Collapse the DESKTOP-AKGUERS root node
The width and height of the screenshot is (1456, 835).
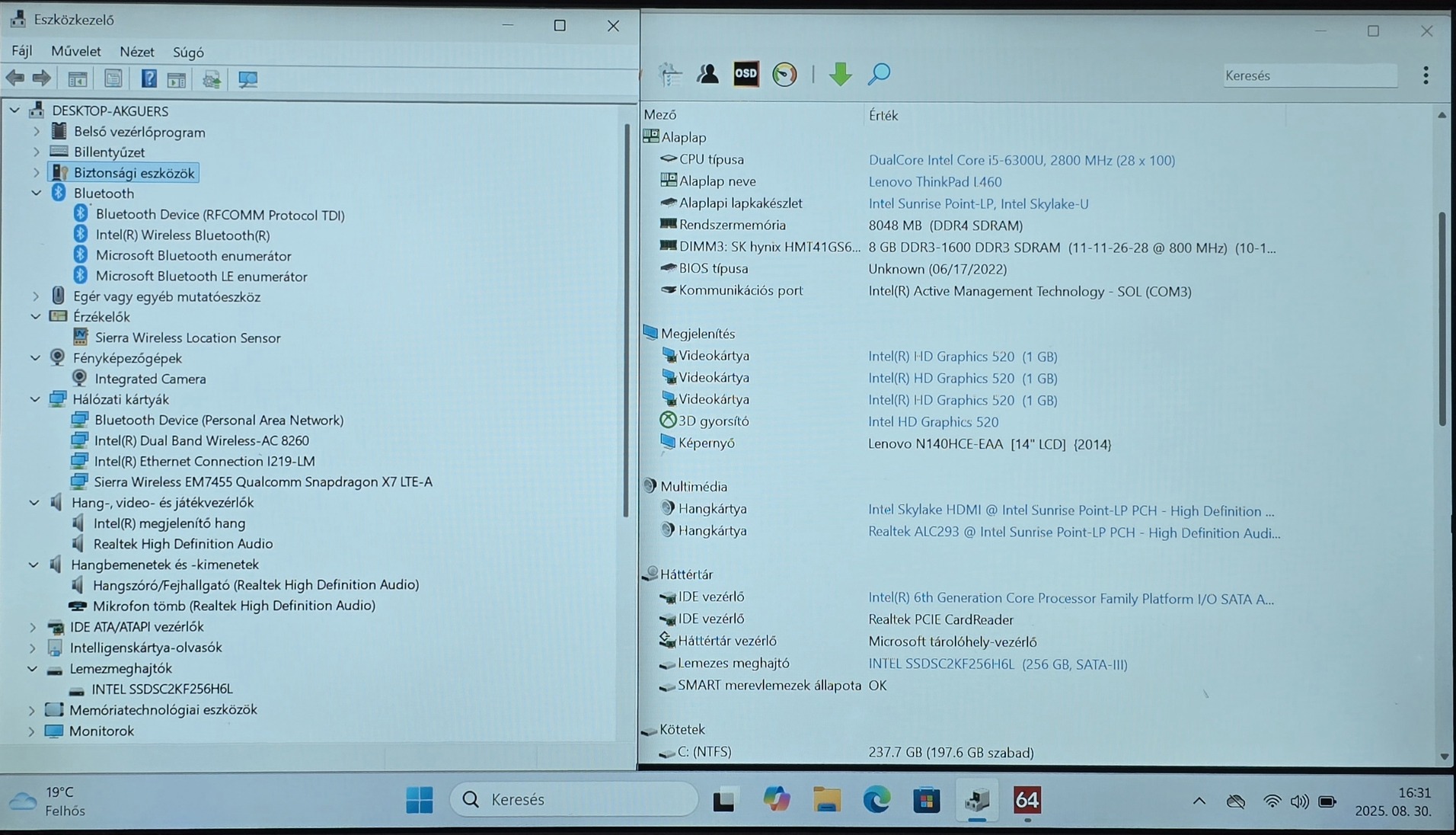[14, 110]
